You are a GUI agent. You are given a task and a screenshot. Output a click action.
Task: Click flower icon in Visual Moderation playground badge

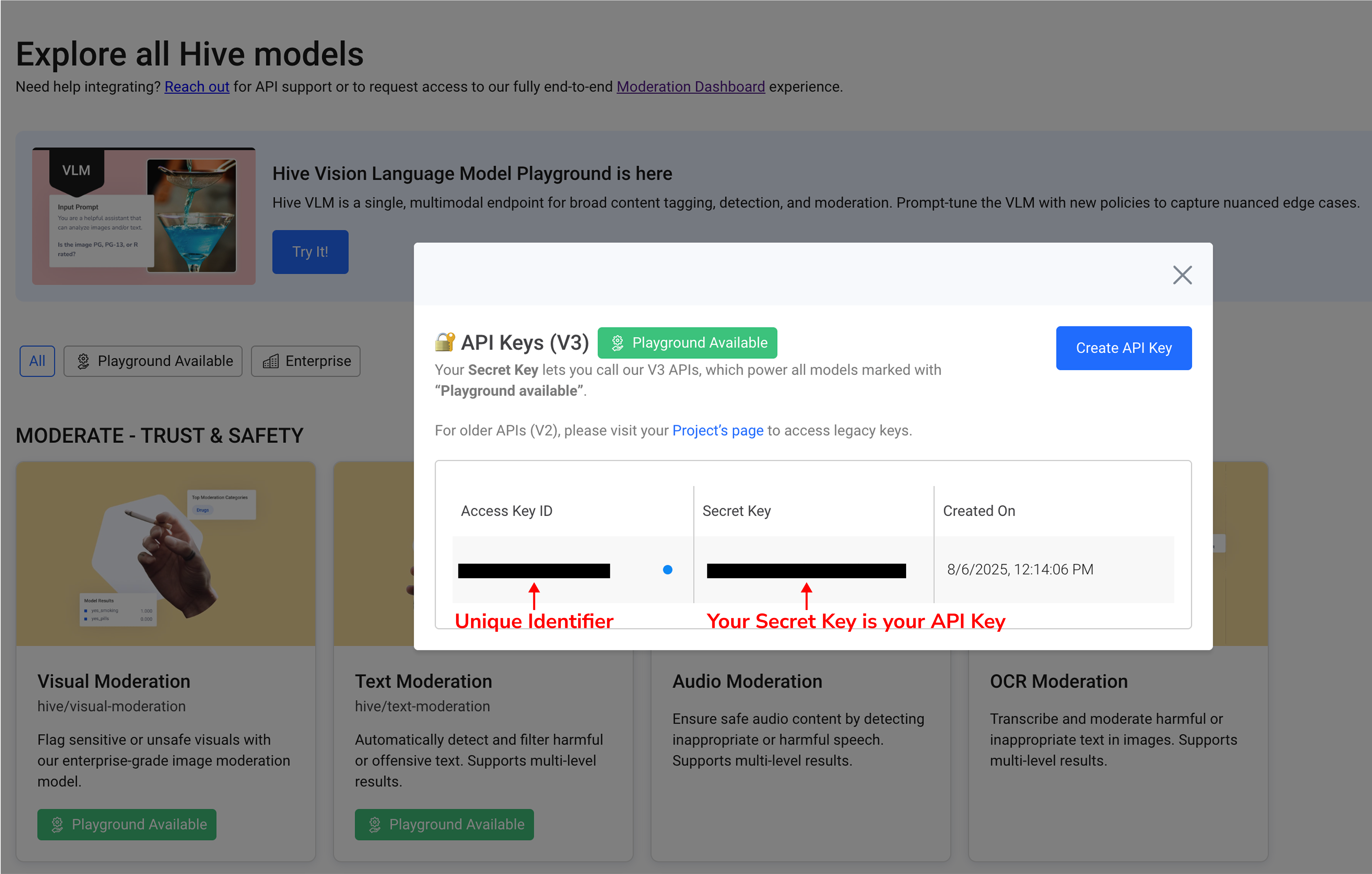click(x=57, y=824)
